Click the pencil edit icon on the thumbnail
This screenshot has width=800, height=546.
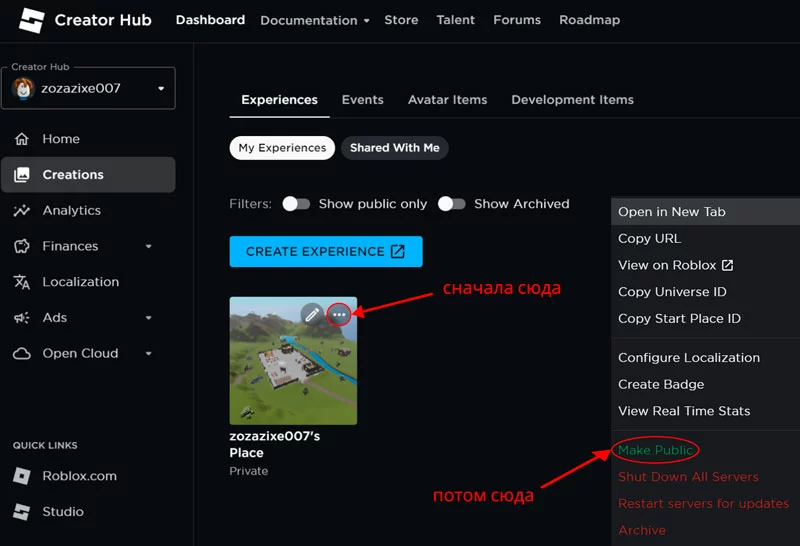point(312,314)
